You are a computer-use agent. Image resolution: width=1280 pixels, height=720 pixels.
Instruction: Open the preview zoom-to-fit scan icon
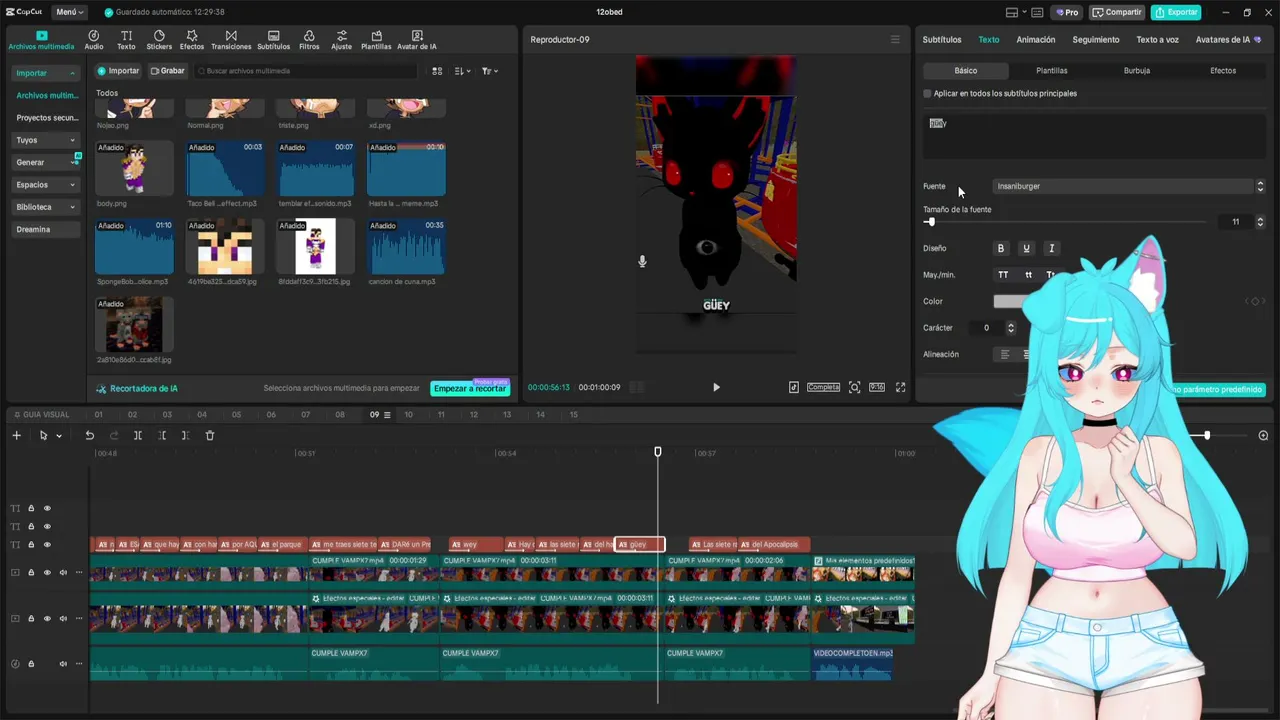(x=855, y=387)
